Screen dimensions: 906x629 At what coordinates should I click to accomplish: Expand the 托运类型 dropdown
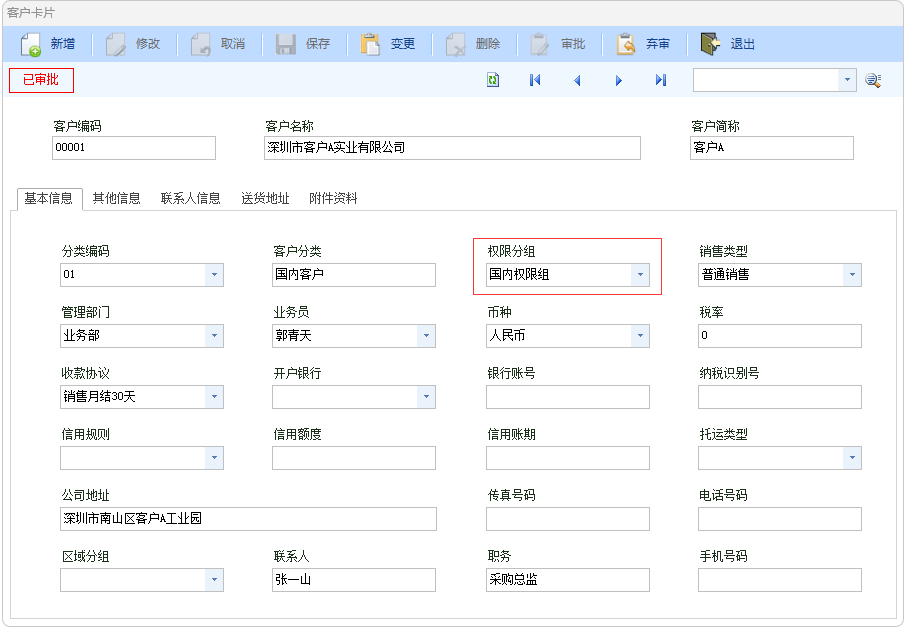[852, 458]
